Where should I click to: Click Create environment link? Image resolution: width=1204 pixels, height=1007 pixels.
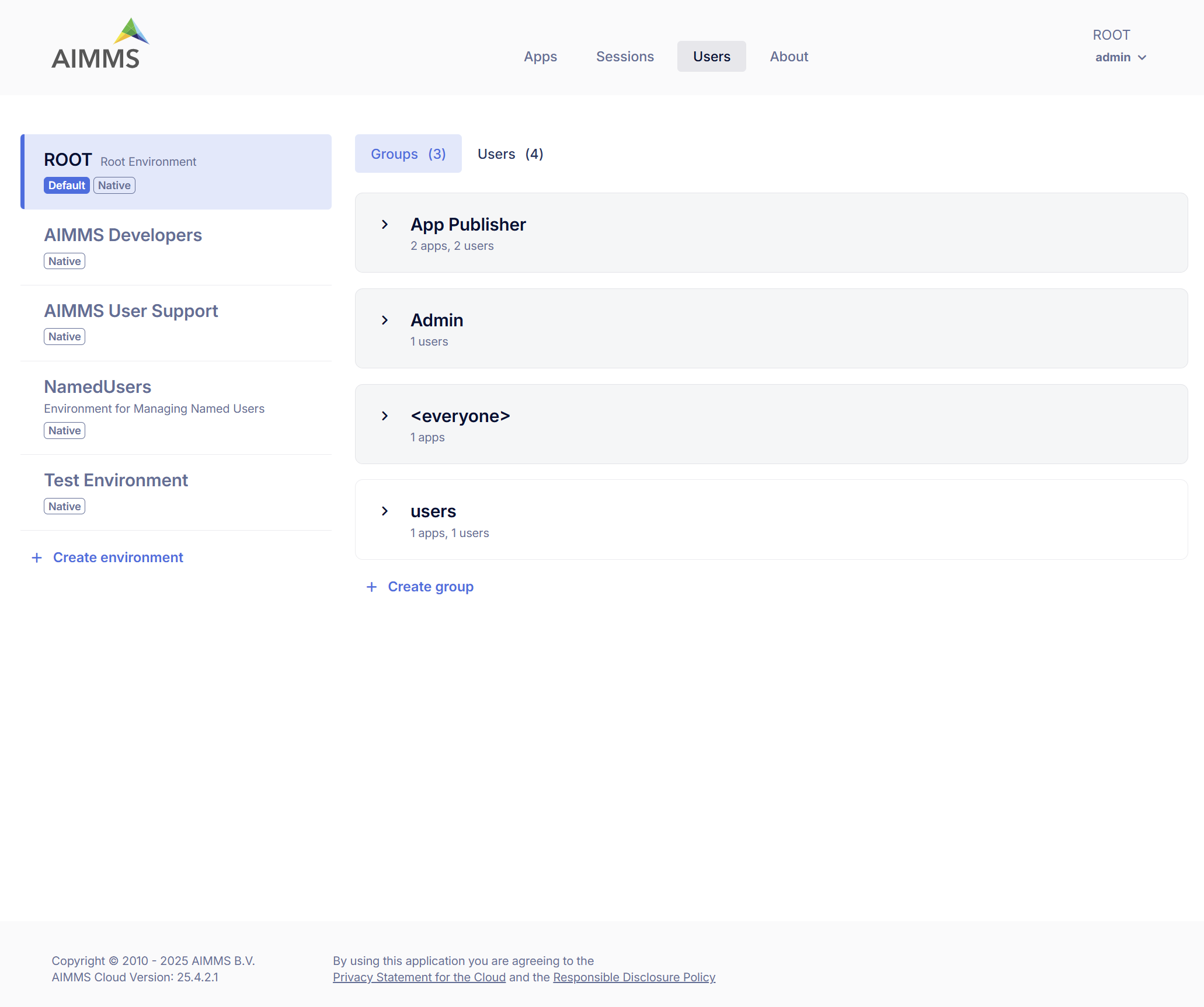point(118,558)
